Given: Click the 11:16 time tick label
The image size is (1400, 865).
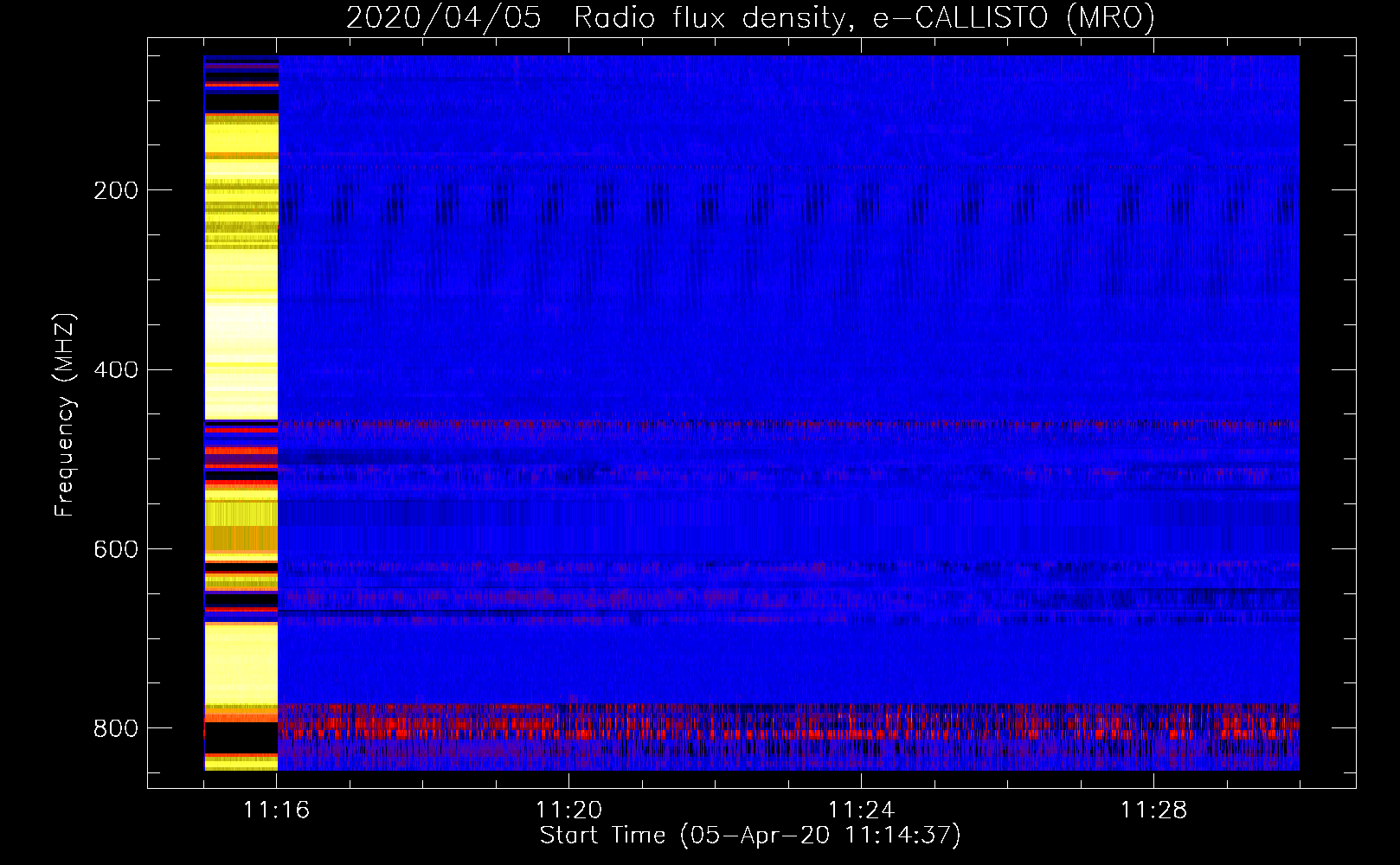Looking at the screenshot, I should click(276, 810).
